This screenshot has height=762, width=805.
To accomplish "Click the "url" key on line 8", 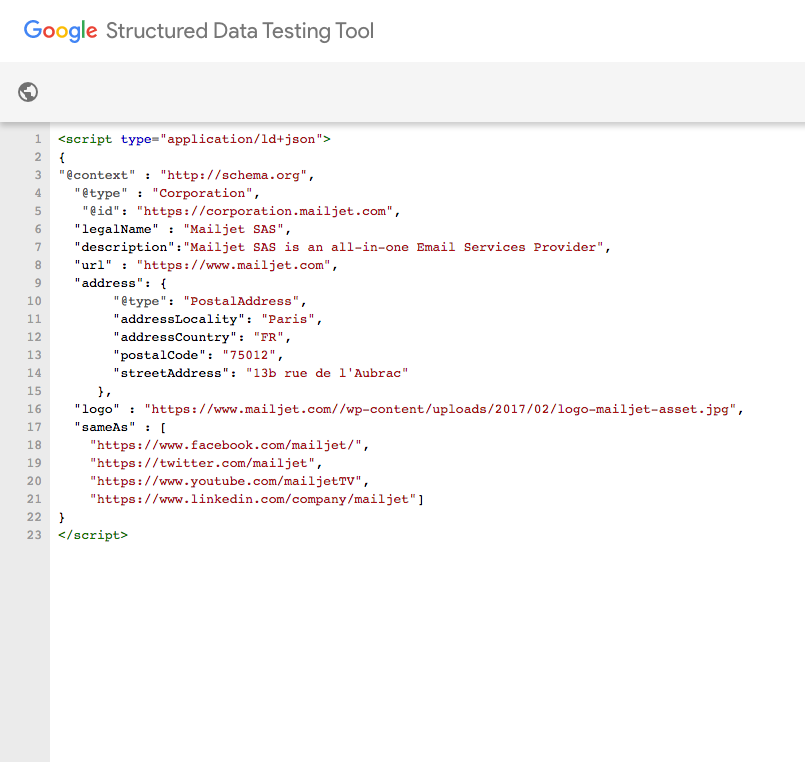I will click(x=93, y=265).
